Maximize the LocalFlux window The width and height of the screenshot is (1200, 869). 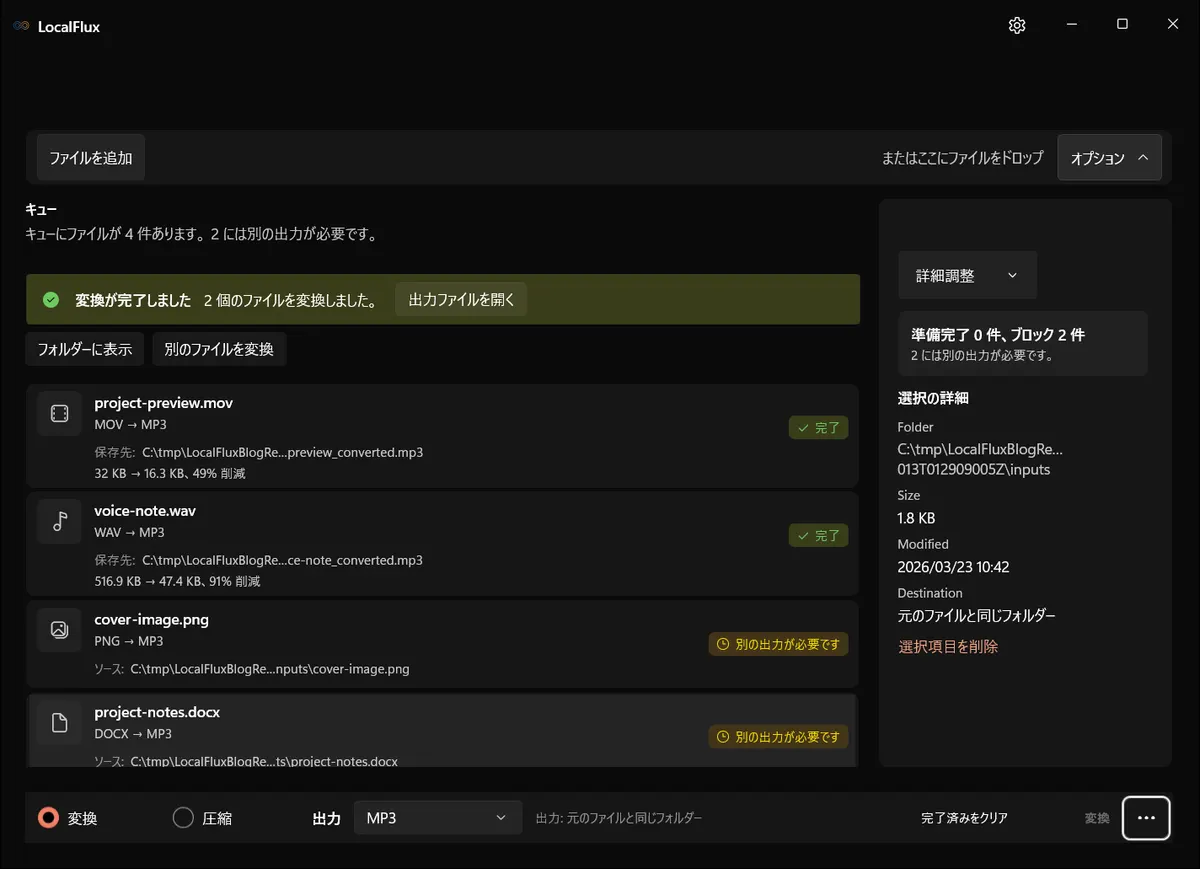(1122, 25)
